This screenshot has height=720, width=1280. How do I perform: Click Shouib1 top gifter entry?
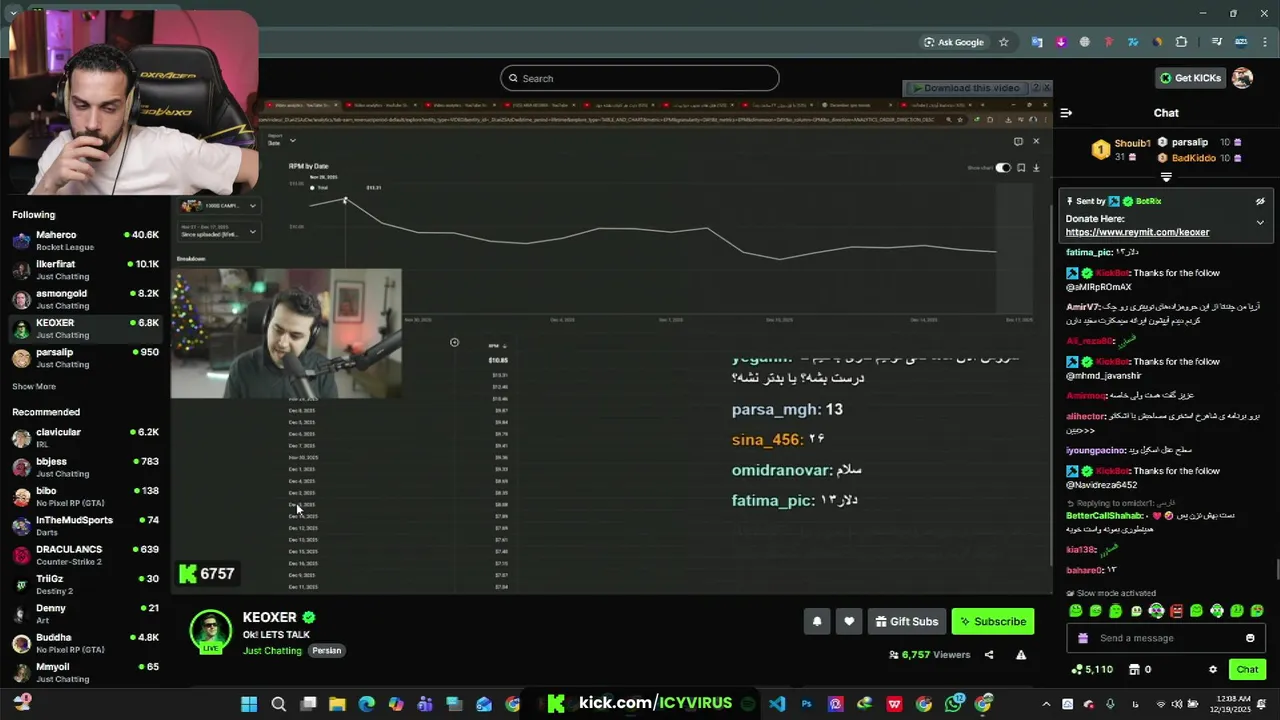point(1120,150)
